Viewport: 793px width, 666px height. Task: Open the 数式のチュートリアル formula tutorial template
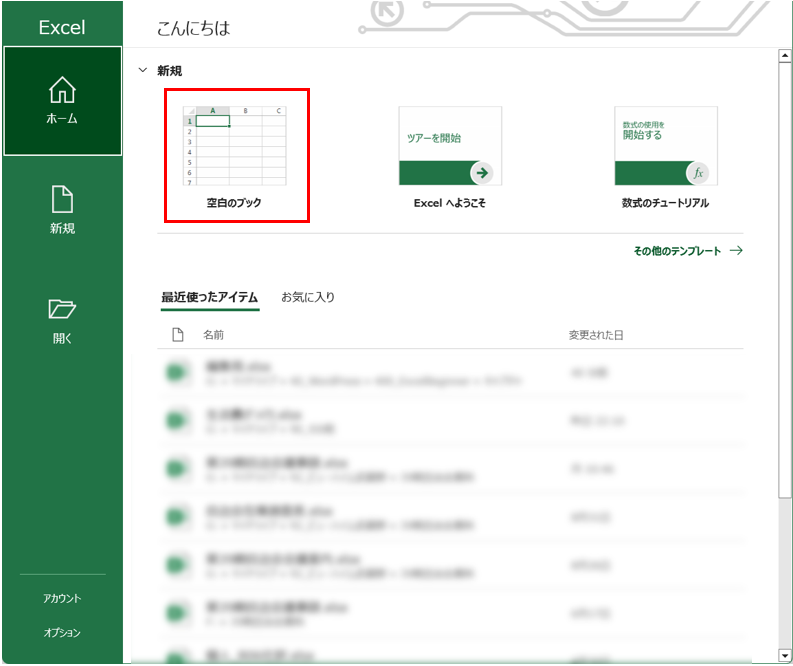[666, 157]
